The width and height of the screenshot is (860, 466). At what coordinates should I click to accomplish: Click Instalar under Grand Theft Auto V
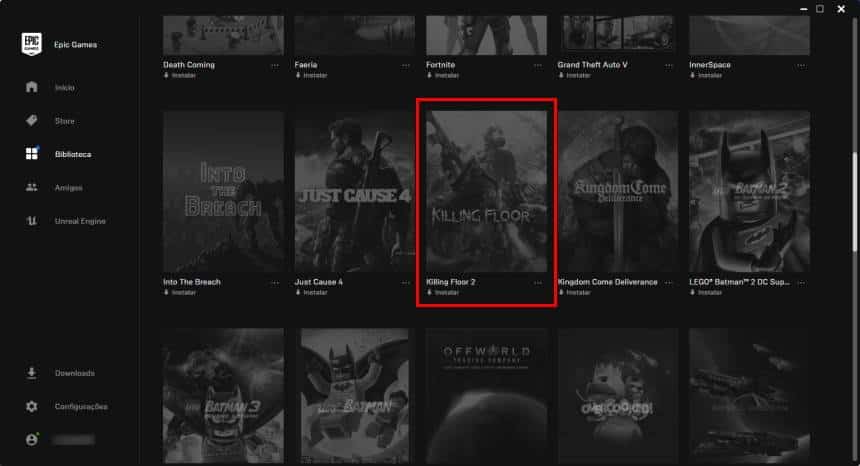click(574, 76)
